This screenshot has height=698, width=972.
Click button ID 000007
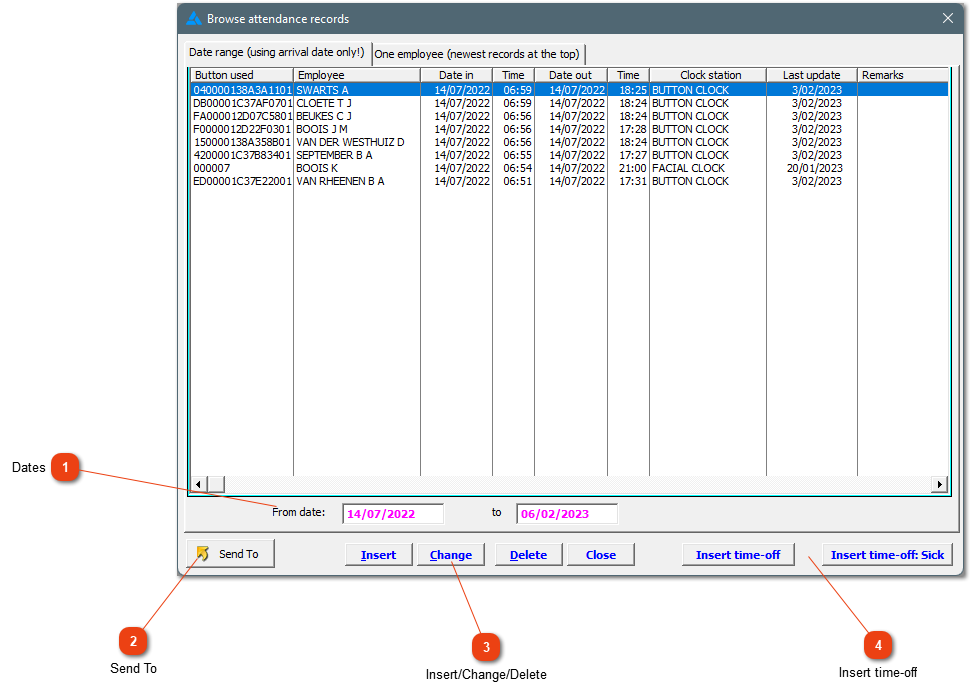211,168
